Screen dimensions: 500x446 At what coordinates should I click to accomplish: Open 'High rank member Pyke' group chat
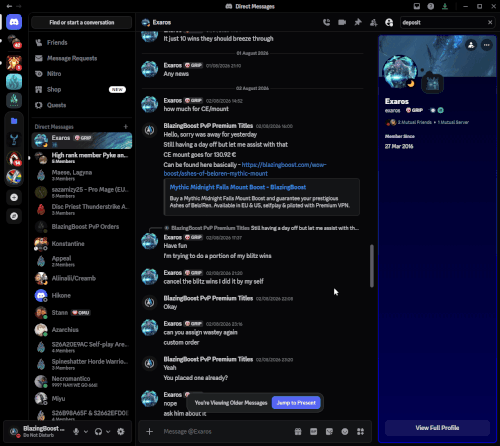82,158
